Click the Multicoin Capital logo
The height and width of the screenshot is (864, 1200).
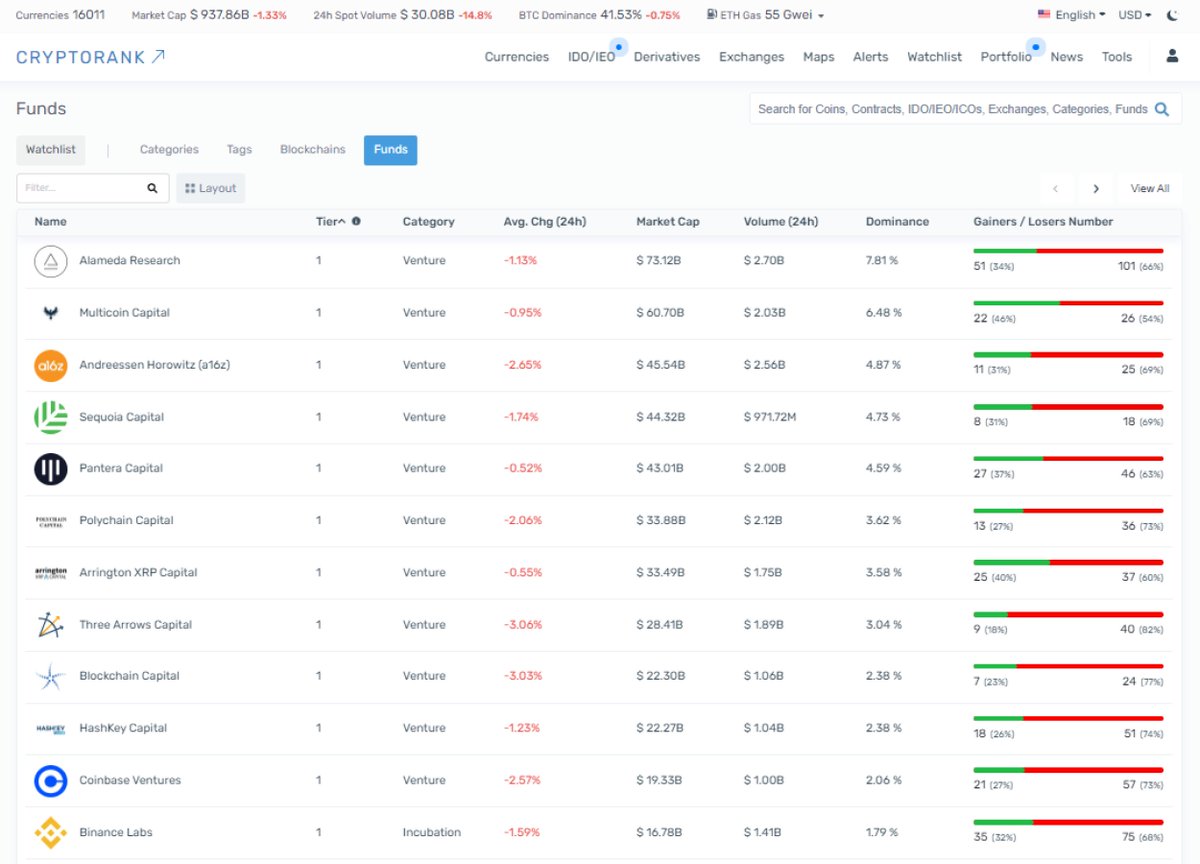click(x=50, y=313)
